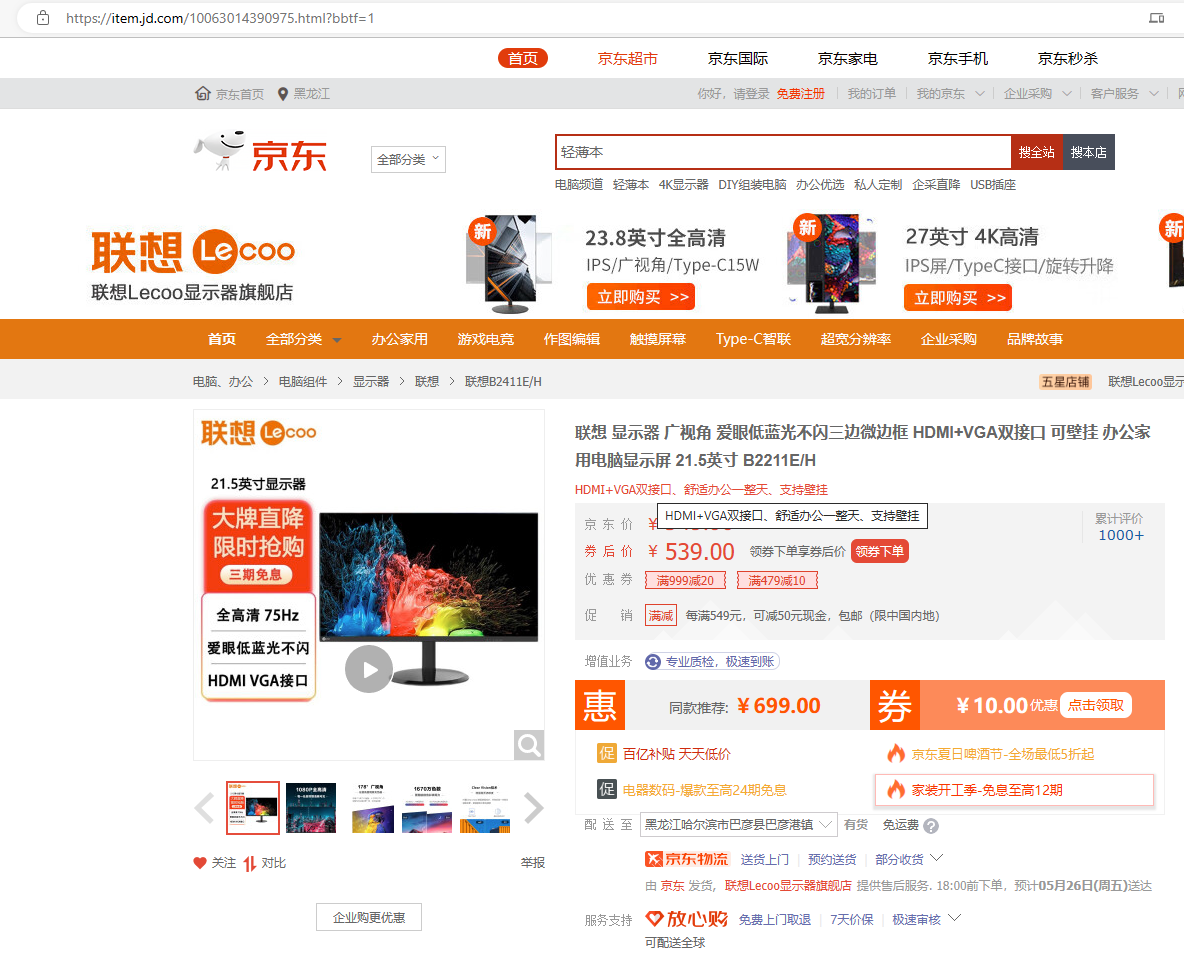
Task: Select the first product thumbnail
Action: tap(253, 807)
